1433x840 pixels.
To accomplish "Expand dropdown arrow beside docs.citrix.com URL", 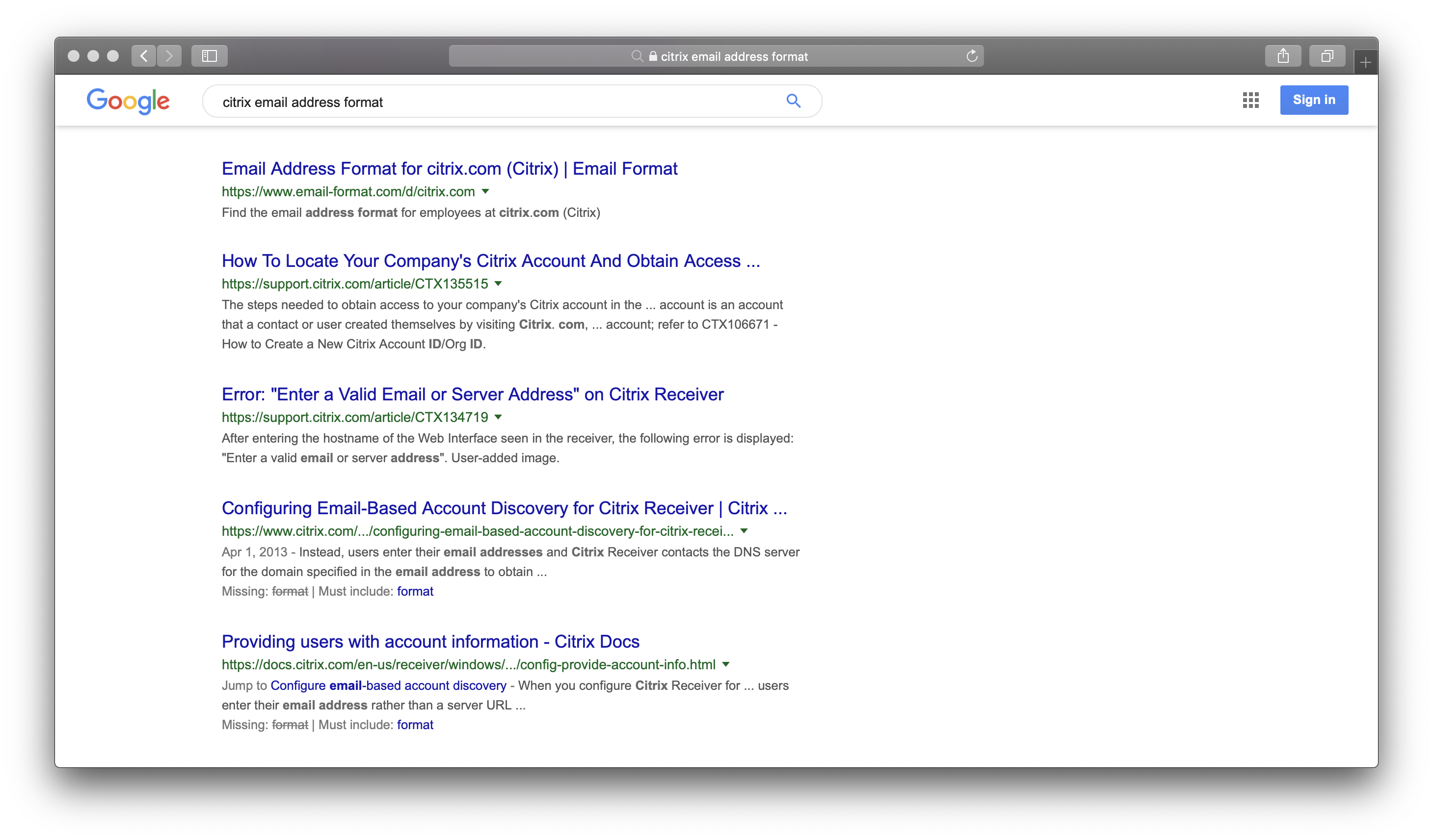I will pos(726,665).
